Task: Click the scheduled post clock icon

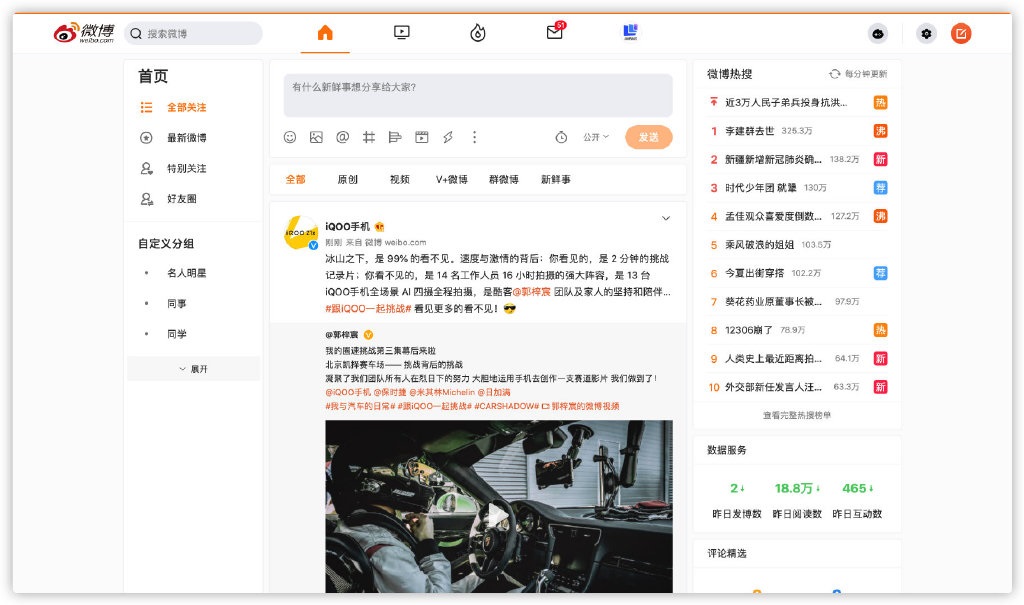Action: [x=560, y=137]
